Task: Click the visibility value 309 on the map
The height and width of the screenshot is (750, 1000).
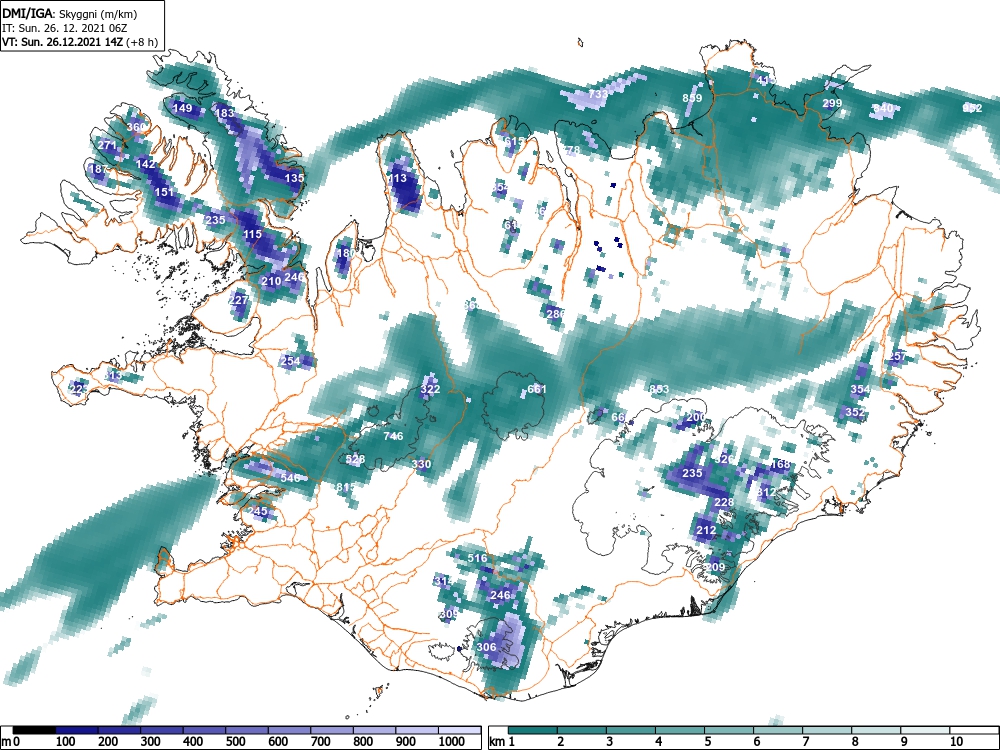Action: pos(449,614)
